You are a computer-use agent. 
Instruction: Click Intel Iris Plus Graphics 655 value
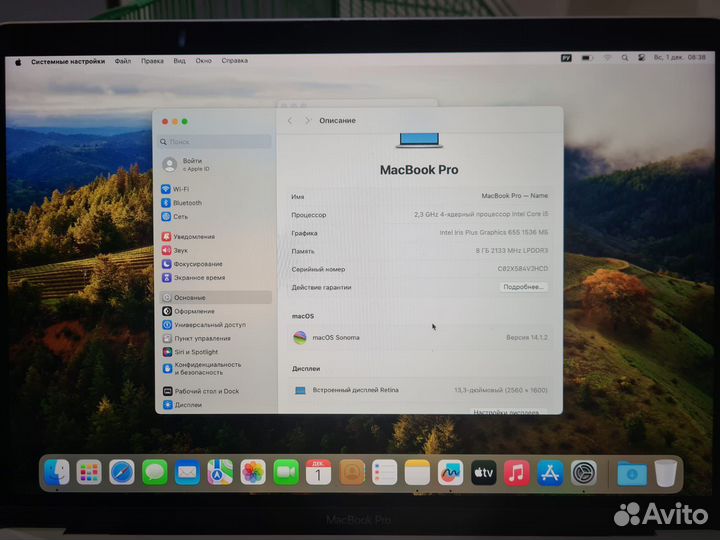click(494, 232)
